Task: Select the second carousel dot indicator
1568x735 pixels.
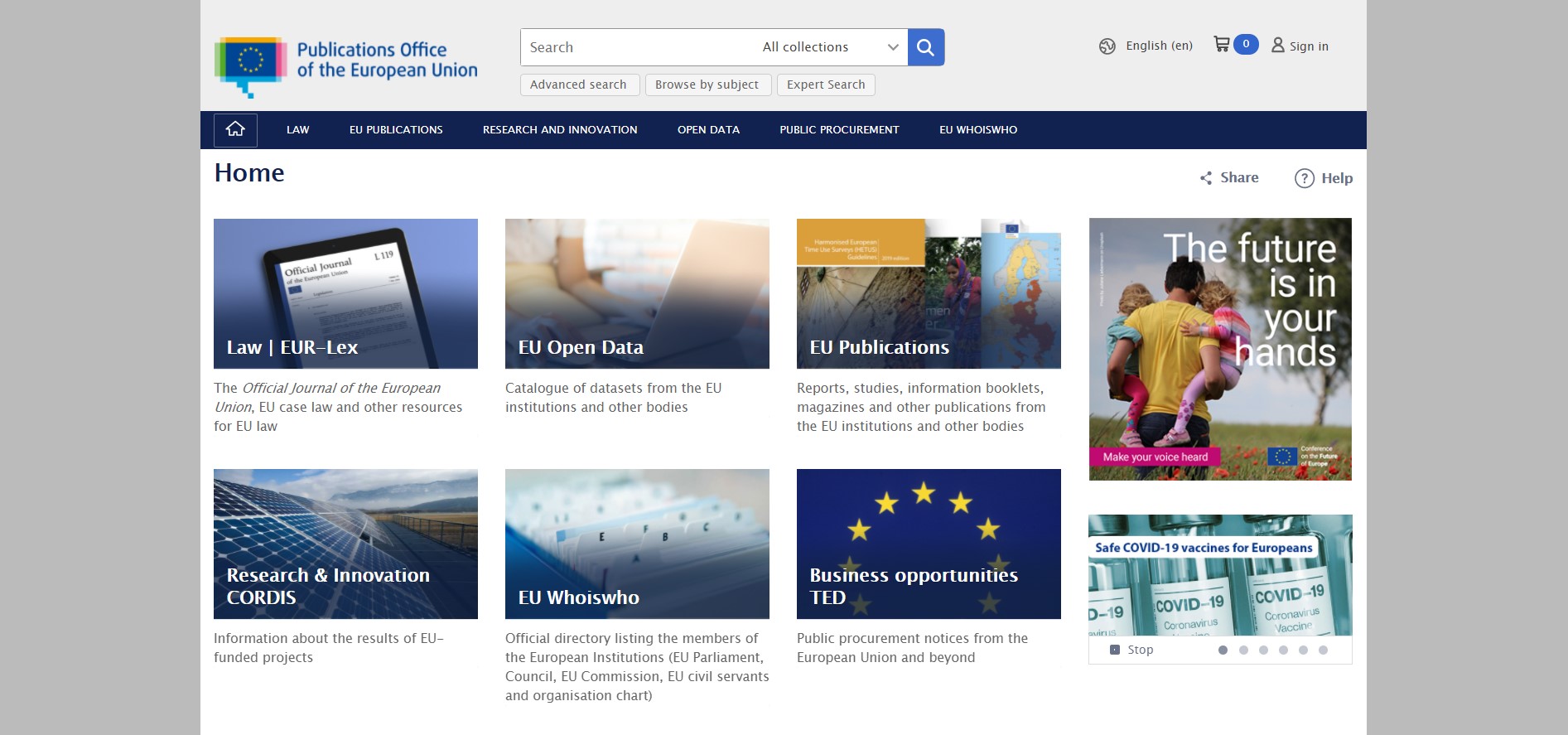Action: 1243,650
